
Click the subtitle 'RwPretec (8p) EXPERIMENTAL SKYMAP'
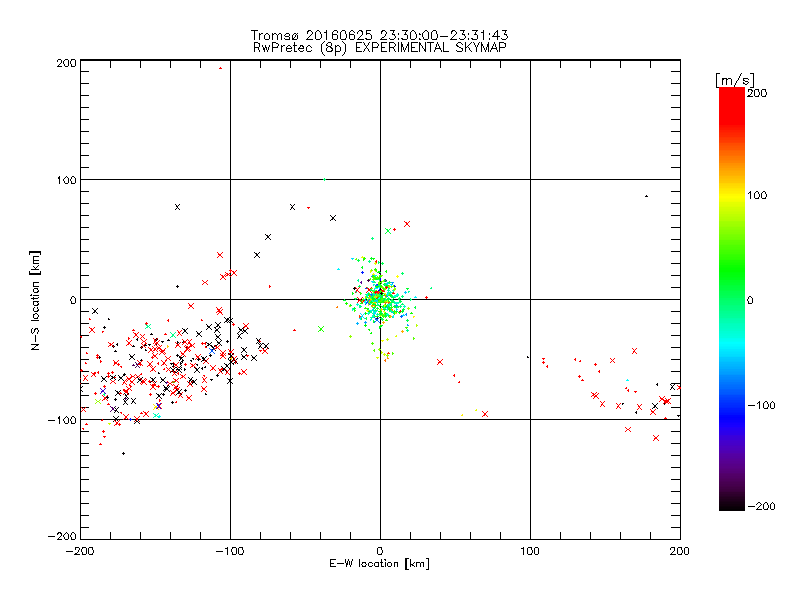(379, 48)
